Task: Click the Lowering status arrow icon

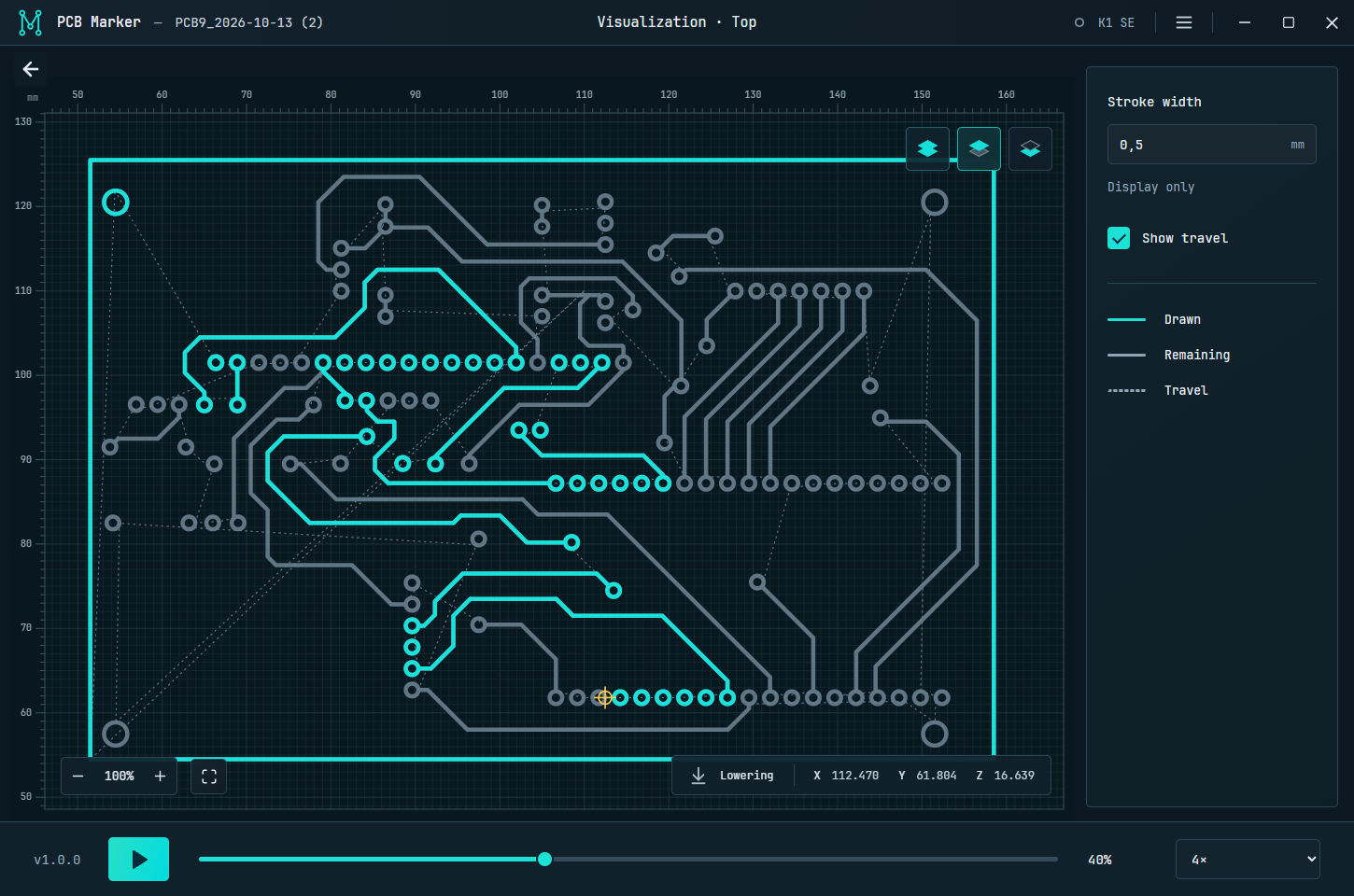Action: (x=698, y=776)
